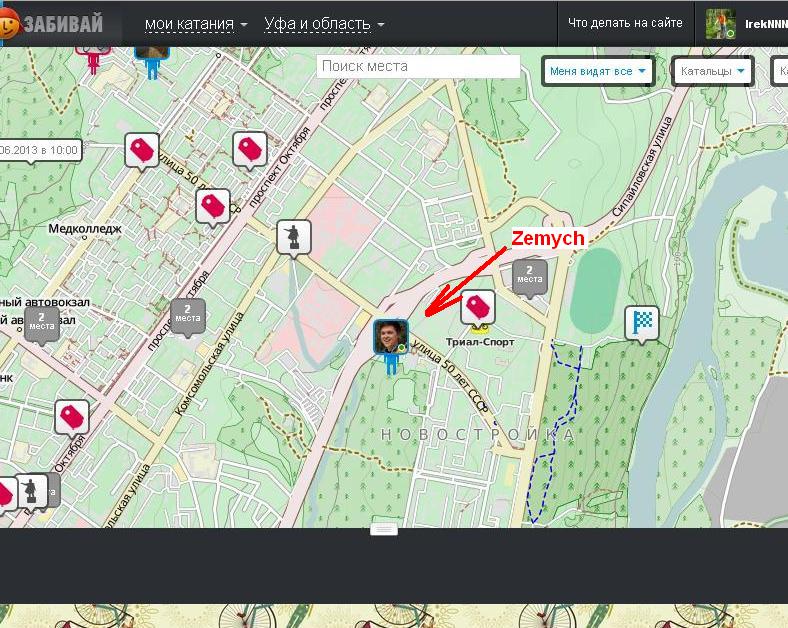Click into the Поиск места search field

point(418,66)
